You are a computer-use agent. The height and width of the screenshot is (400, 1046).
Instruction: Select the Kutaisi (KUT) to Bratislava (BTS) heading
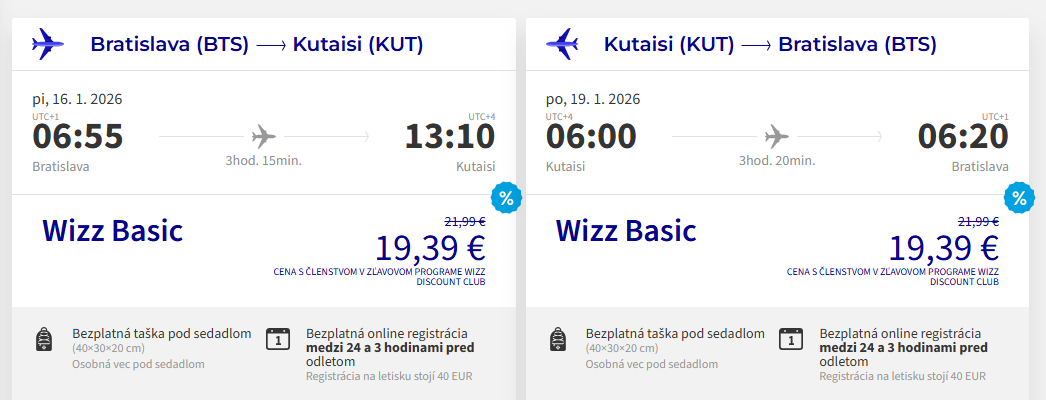pyautogui.click(x=770, y=45)
